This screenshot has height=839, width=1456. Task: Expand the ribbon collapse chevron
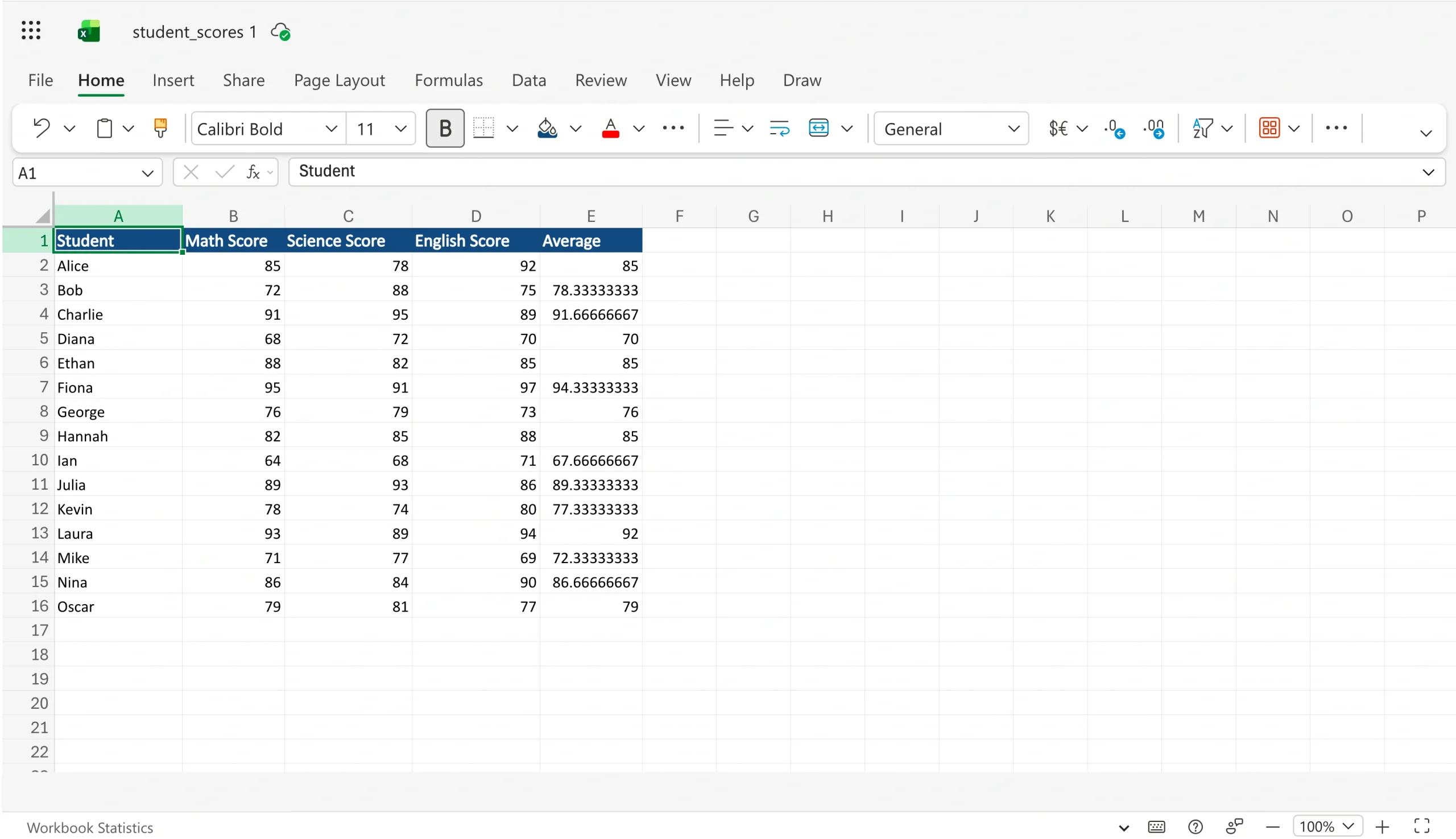[1425, 134]
